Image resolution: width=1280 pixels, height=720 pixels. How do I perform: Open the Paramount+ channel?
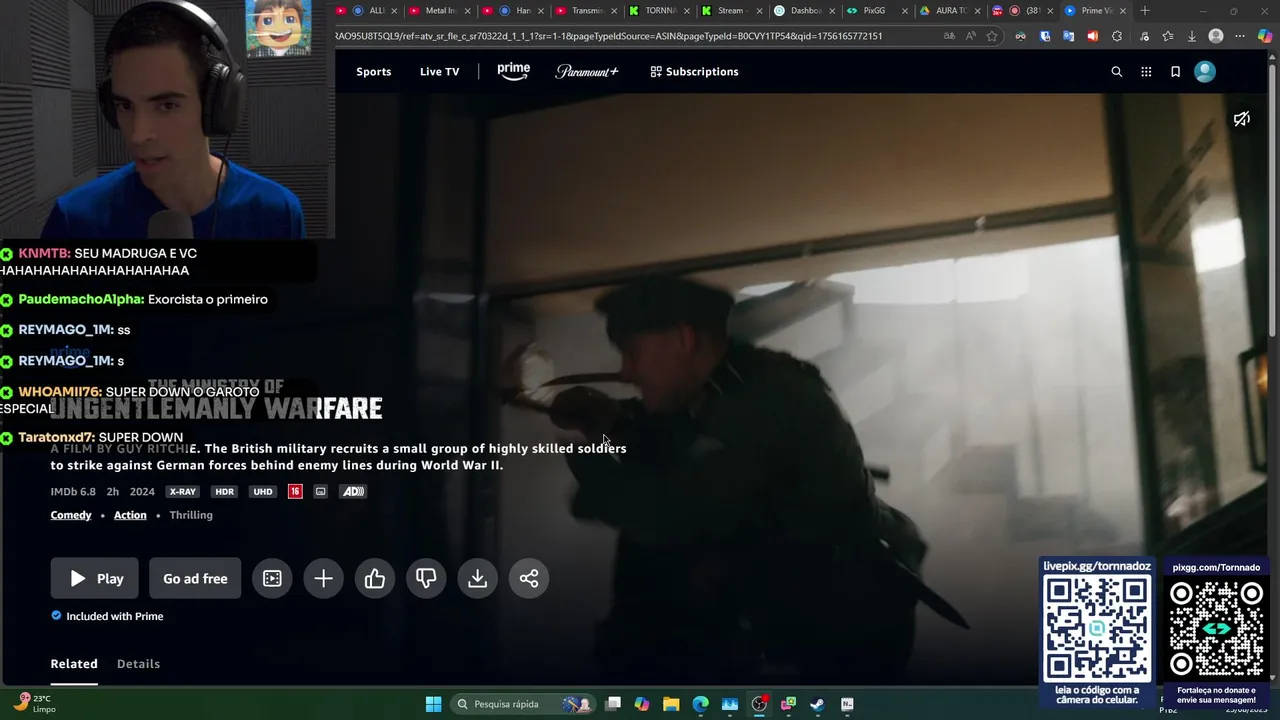[x=587, y=72]
